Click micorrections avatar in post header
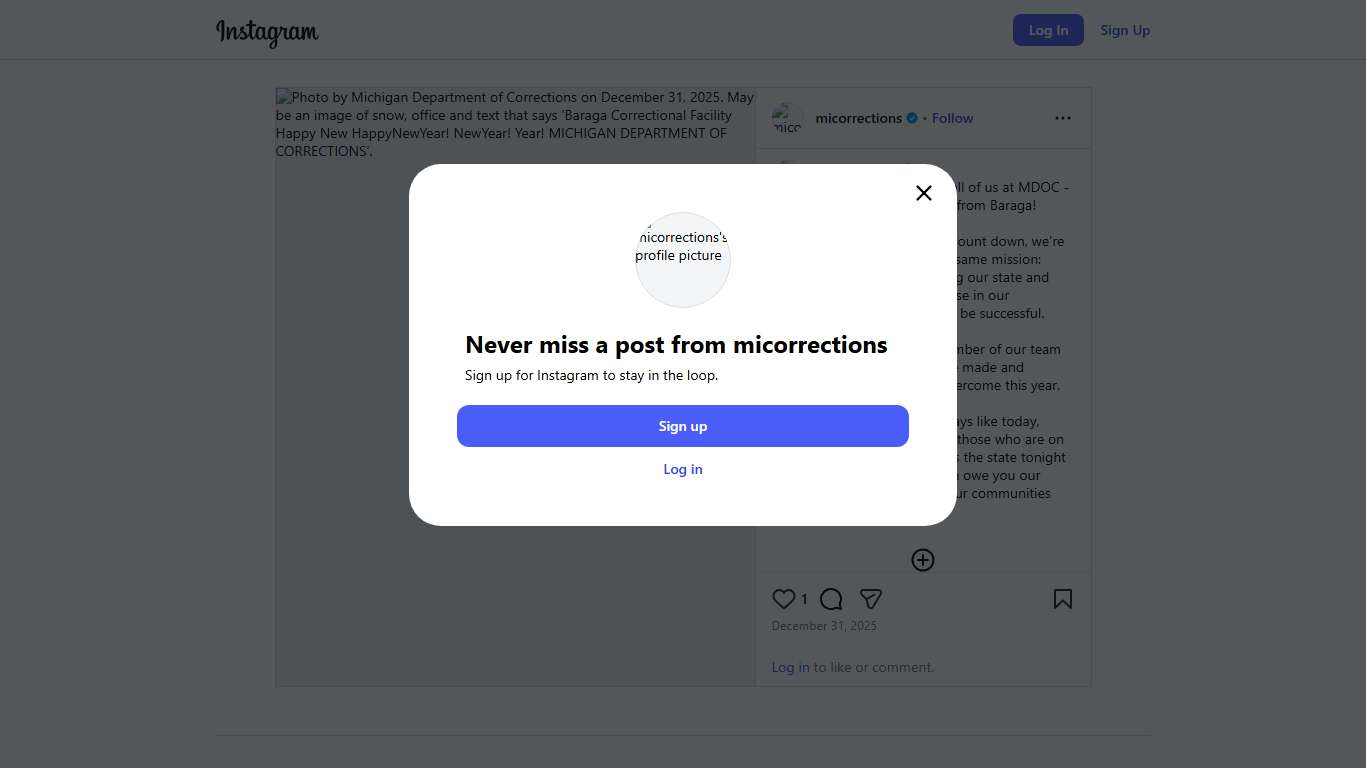The image size is (1366, 768). 787,118
